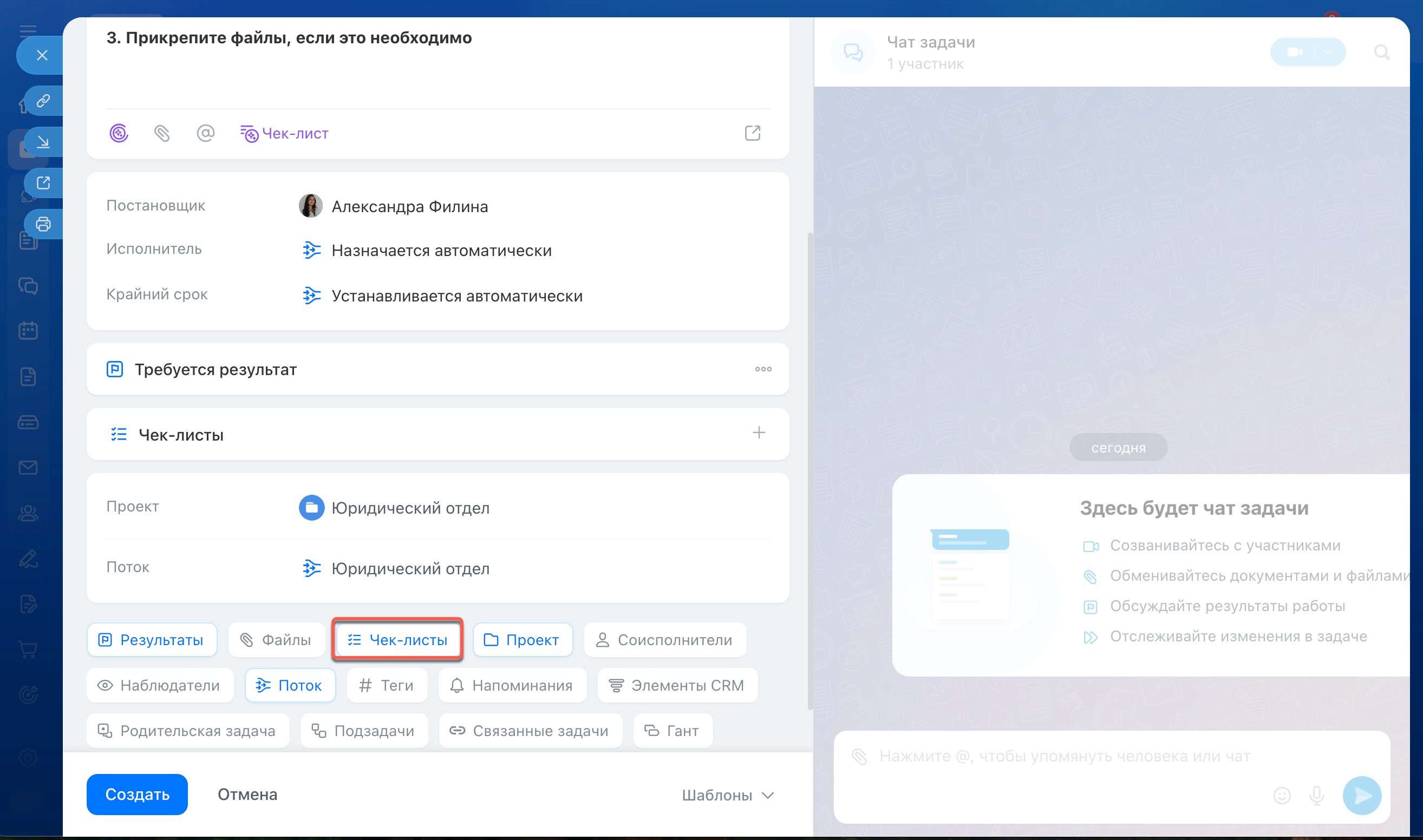This screenshot has height=840, width=1423.
Task: Open description in expanded editor window icon
Action: pyautogui.click(x=752, y=133)
